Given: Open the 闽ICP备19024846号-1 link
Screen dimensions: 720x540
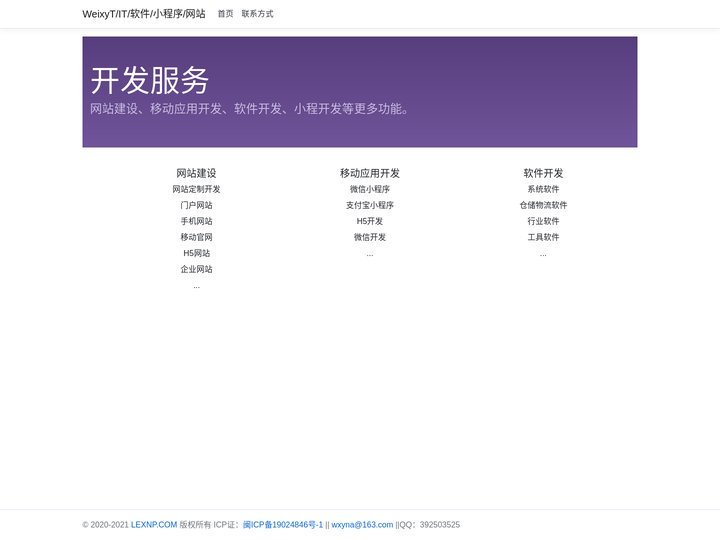Looking at the screenshot, I should tap(283, 525).
